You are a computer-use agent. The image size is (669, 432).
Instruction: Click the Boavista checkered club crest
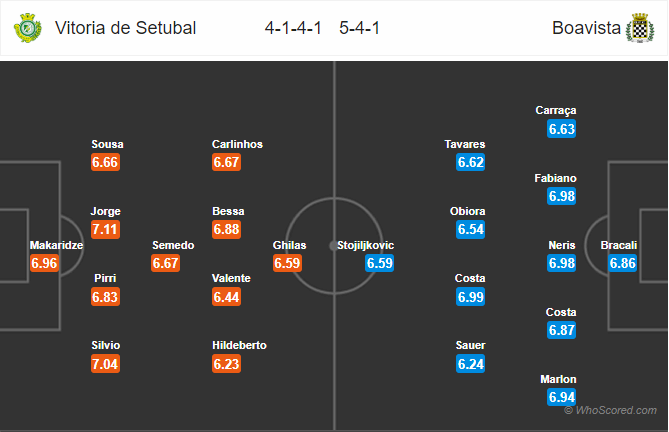coord(640,28)
